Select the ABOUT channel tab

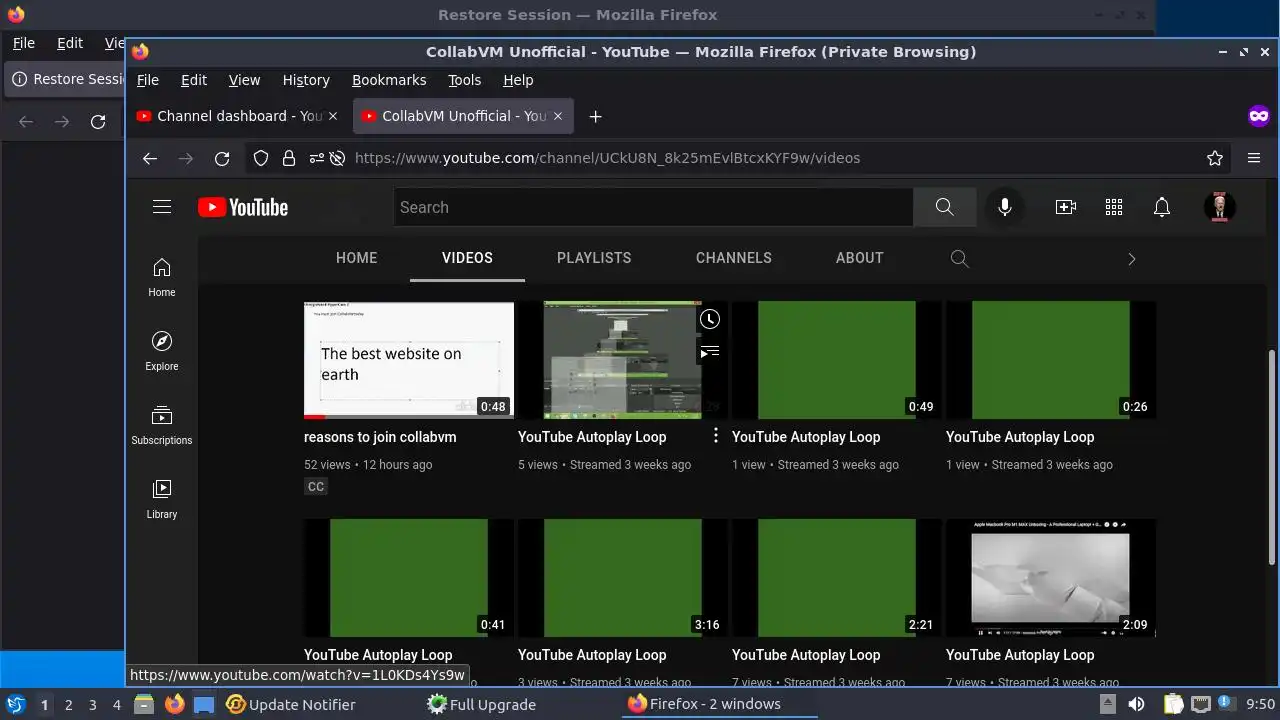coord(860,258)
